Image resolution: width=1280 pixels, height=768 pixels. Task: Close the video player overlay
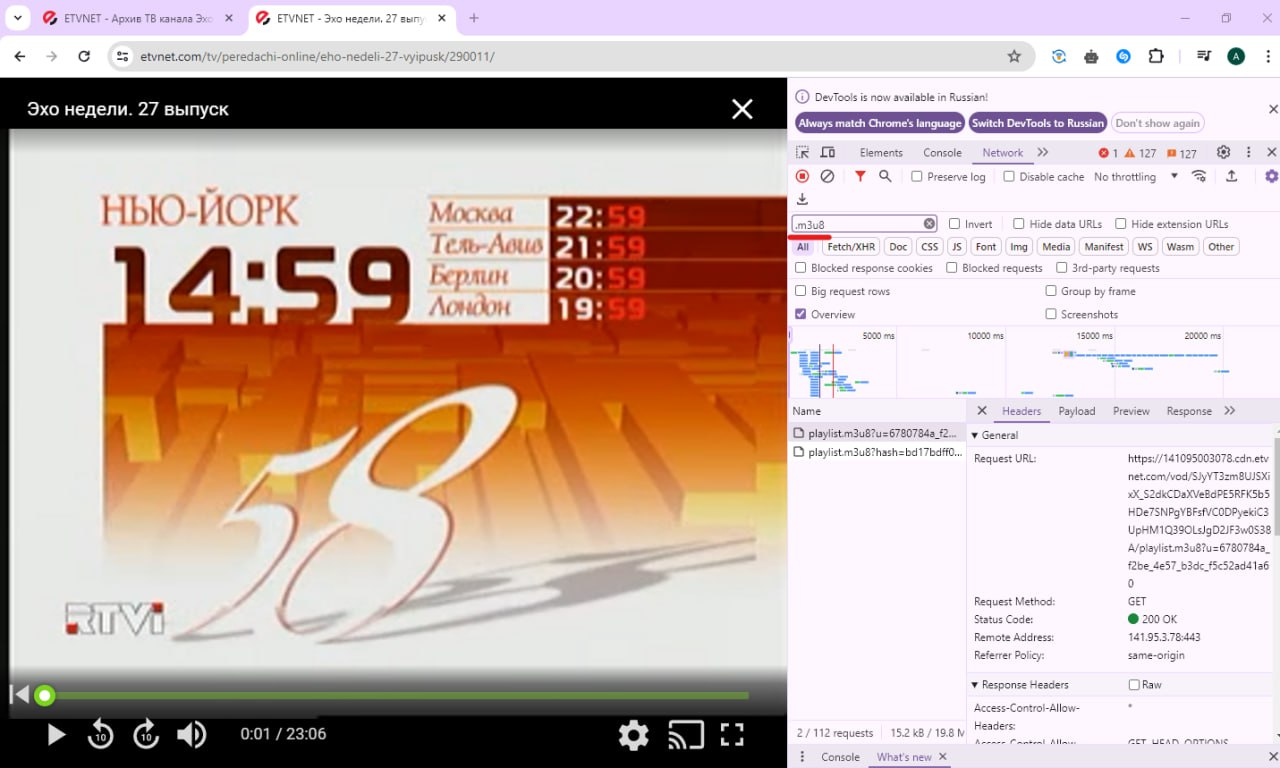742,109
